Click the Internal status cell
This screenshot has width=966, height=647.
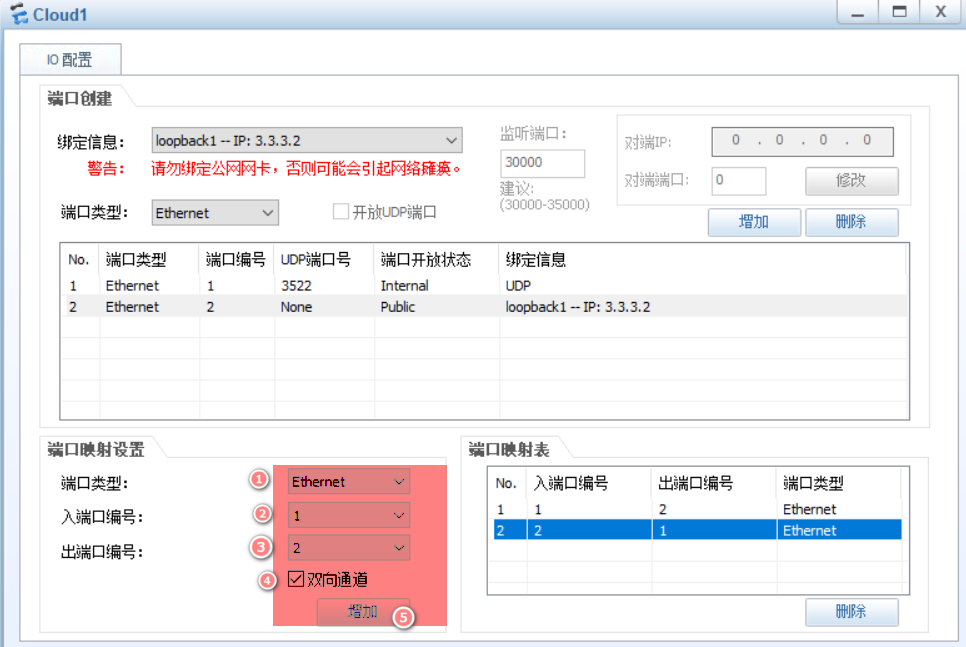click(404, 285)
